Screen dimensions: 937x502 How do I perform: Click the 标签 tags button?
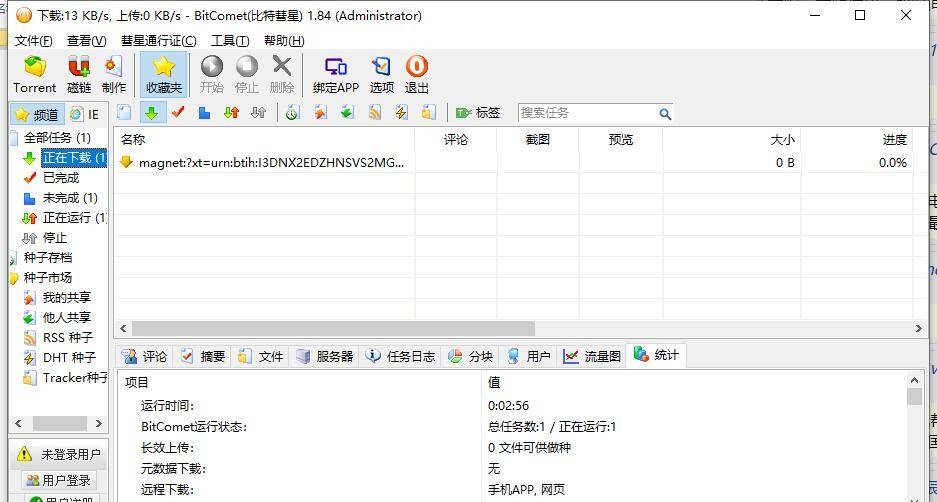(x=478, y=112)
